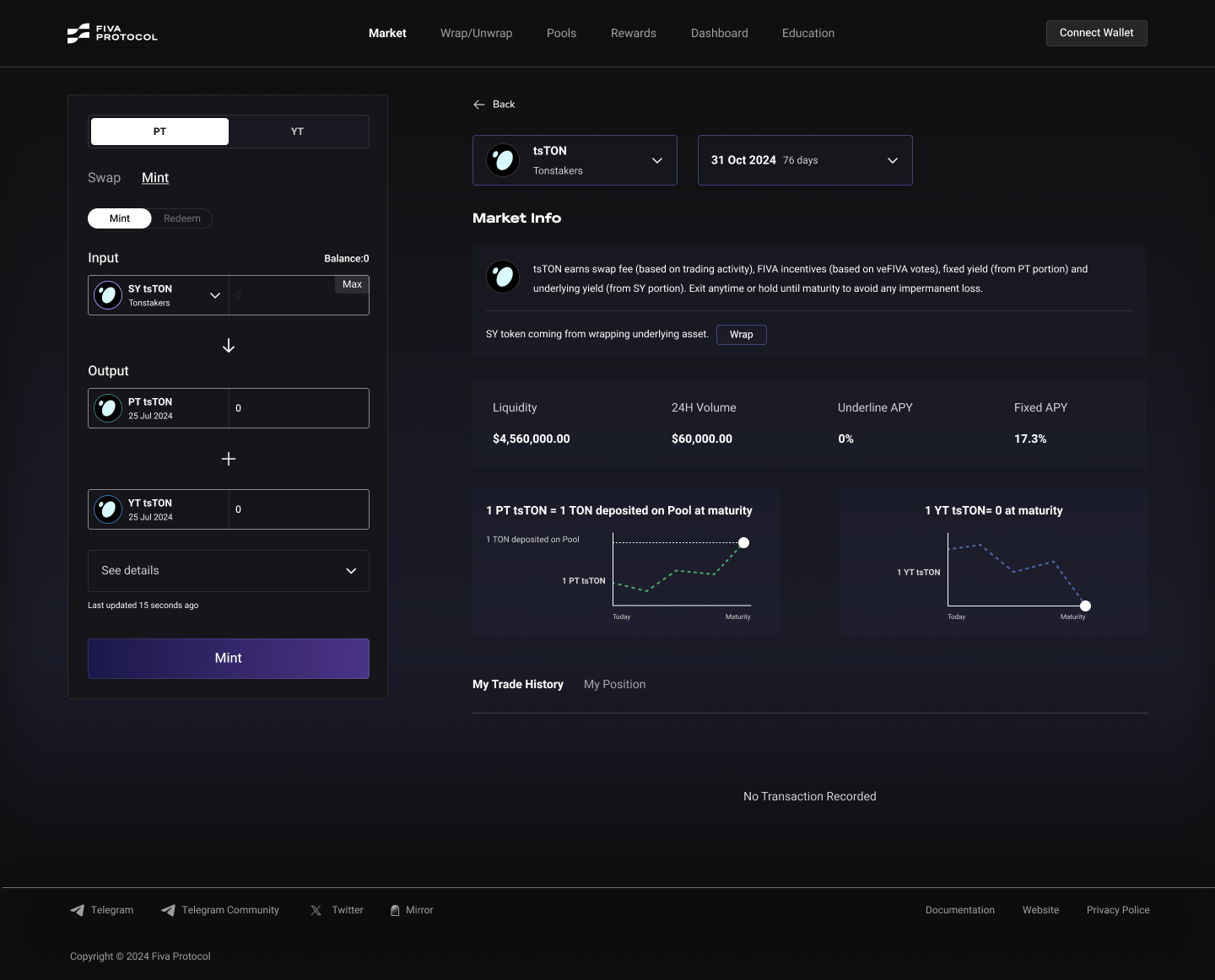This screenshot has width=1215, height=980.
Task: Open the Education page from the navigation
Action: [807, 33]
